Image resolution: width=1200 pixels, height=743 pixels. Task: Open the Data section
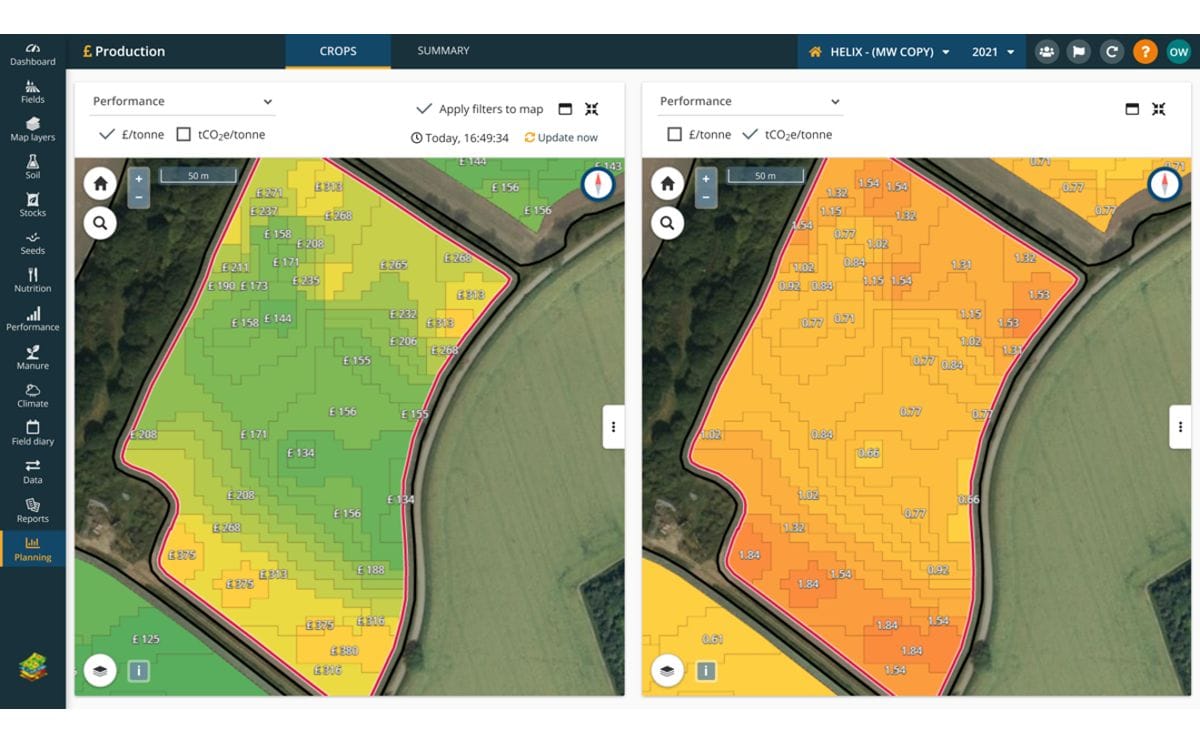click(x=32, y=472)
